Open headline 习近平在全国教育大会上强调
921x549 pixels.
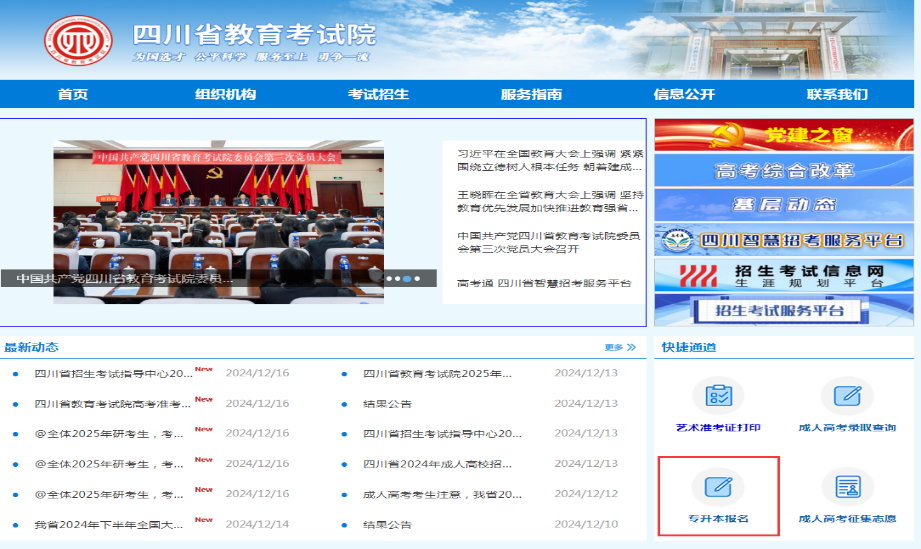coord(550,160)
